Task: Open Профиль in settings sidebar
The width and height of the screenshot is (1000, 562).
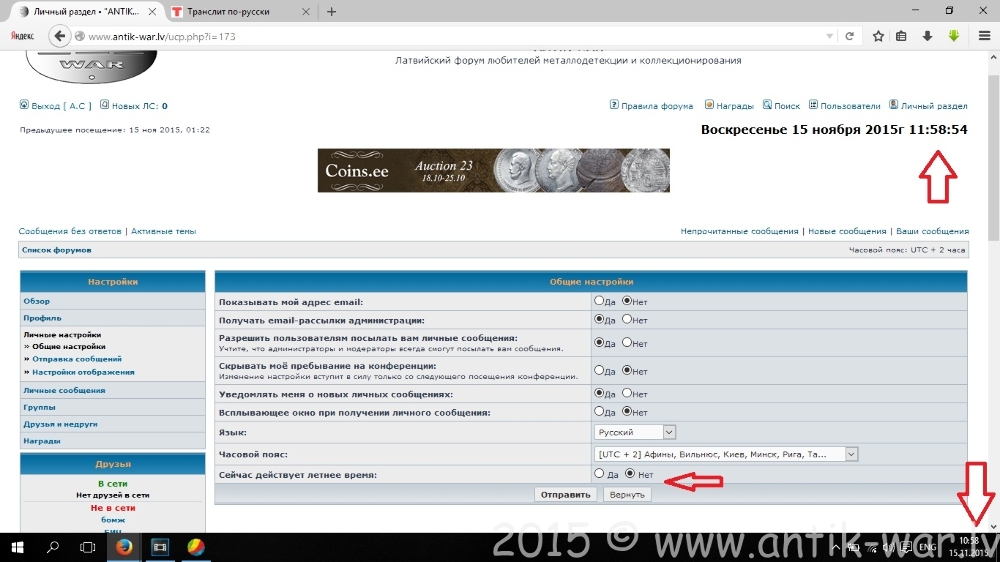Action: [x=42, y=318]
